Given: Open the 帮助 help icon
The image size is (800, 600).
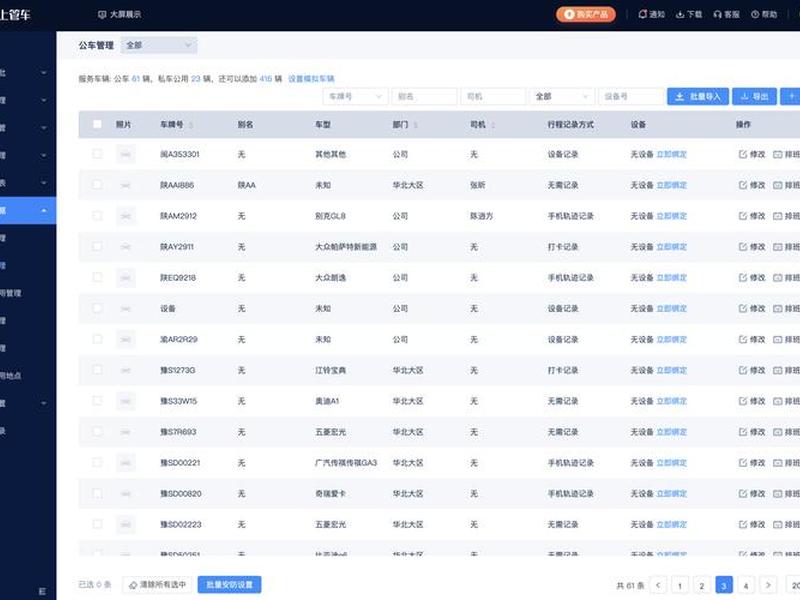Looking at the screenshot, I should pos(764,14).
